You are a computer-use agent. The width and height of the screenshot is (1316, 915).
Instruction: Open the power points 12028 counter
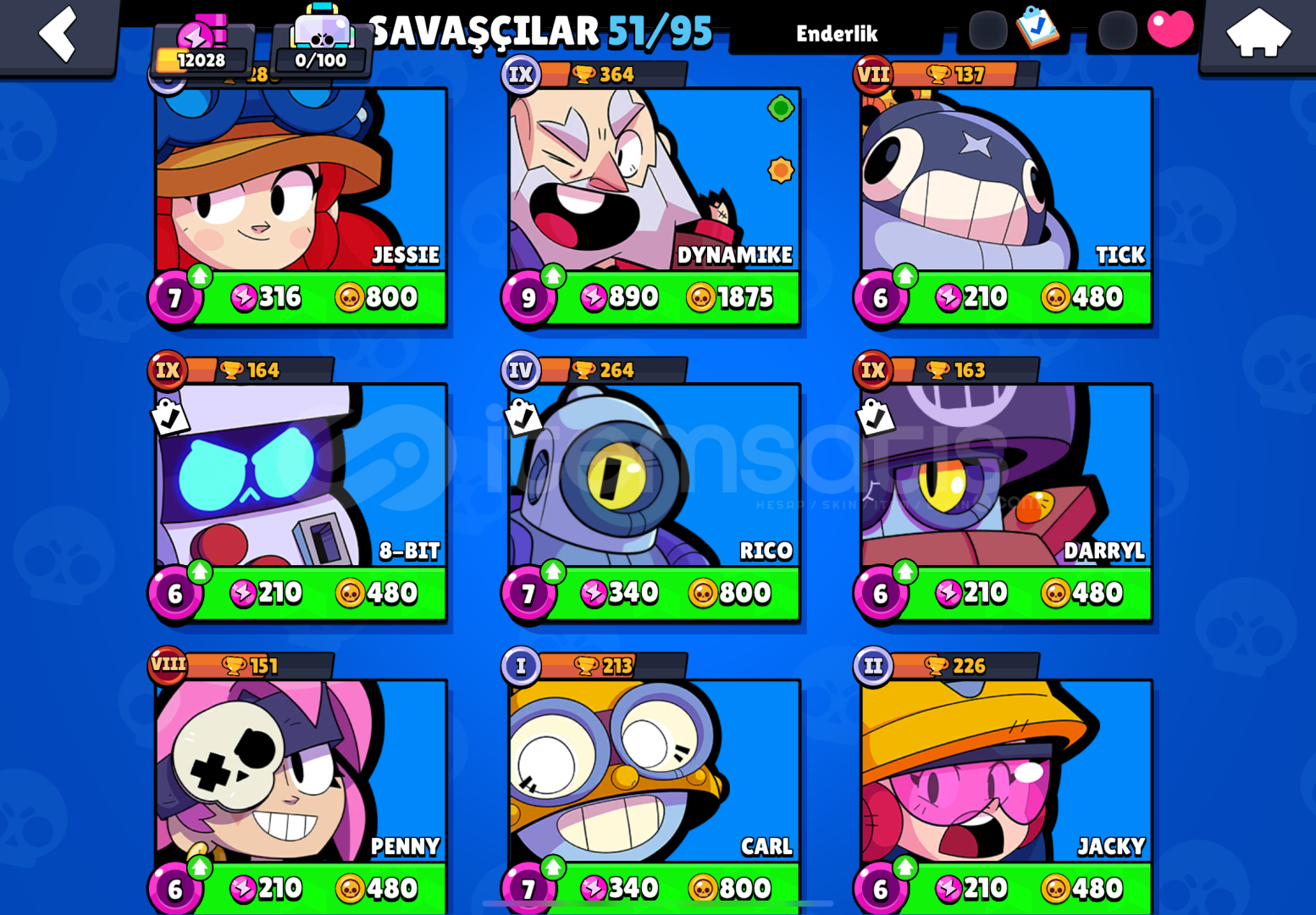(x=202, y=47)
